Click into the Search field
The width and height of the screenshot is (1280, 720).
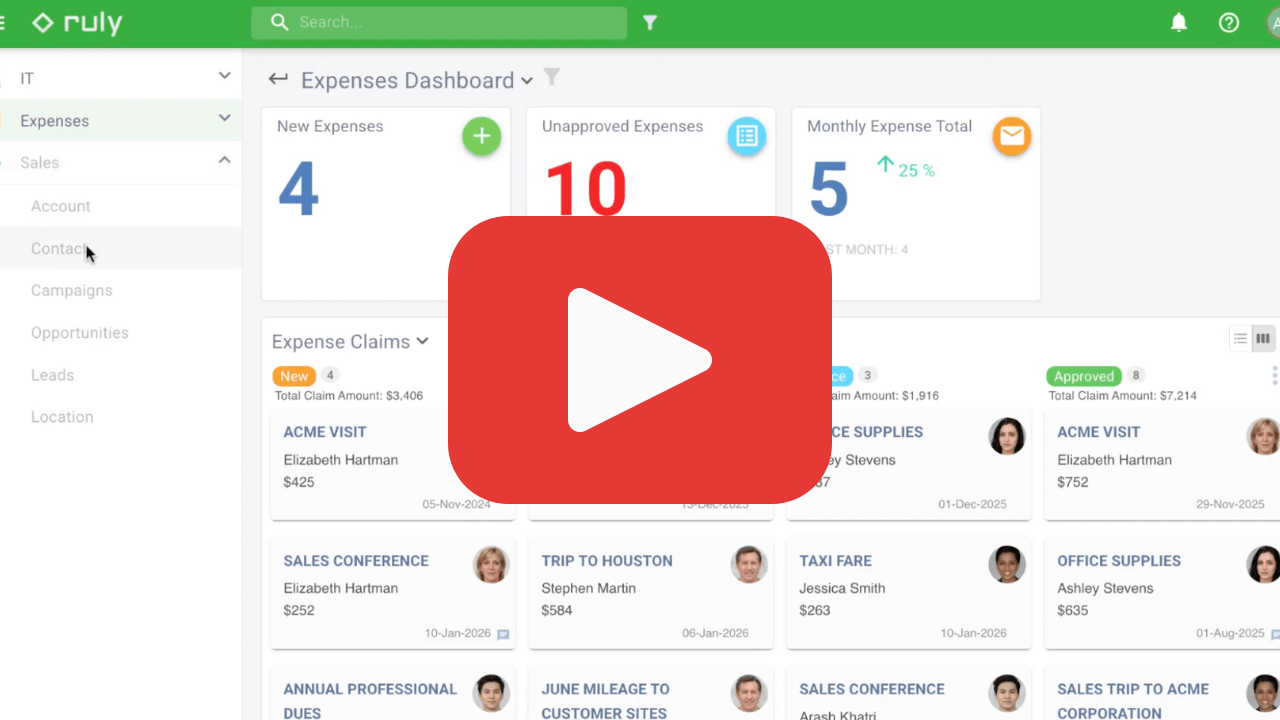[439, 22]
